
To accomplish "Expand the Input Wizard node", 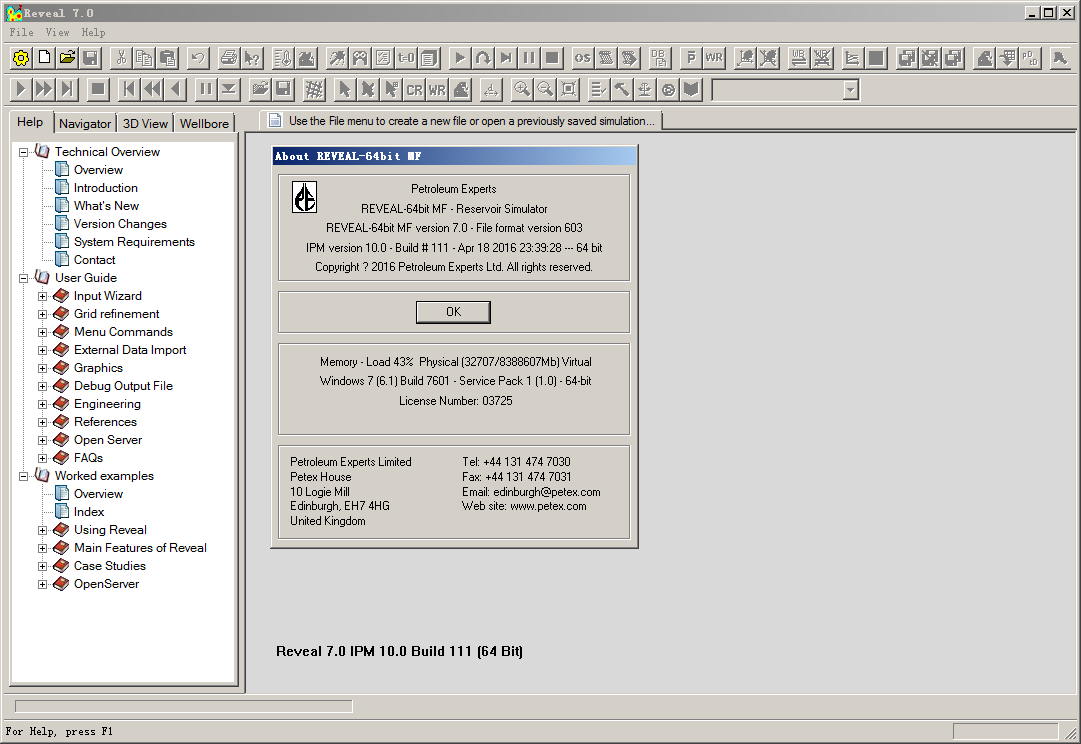I will pos(43,296).
